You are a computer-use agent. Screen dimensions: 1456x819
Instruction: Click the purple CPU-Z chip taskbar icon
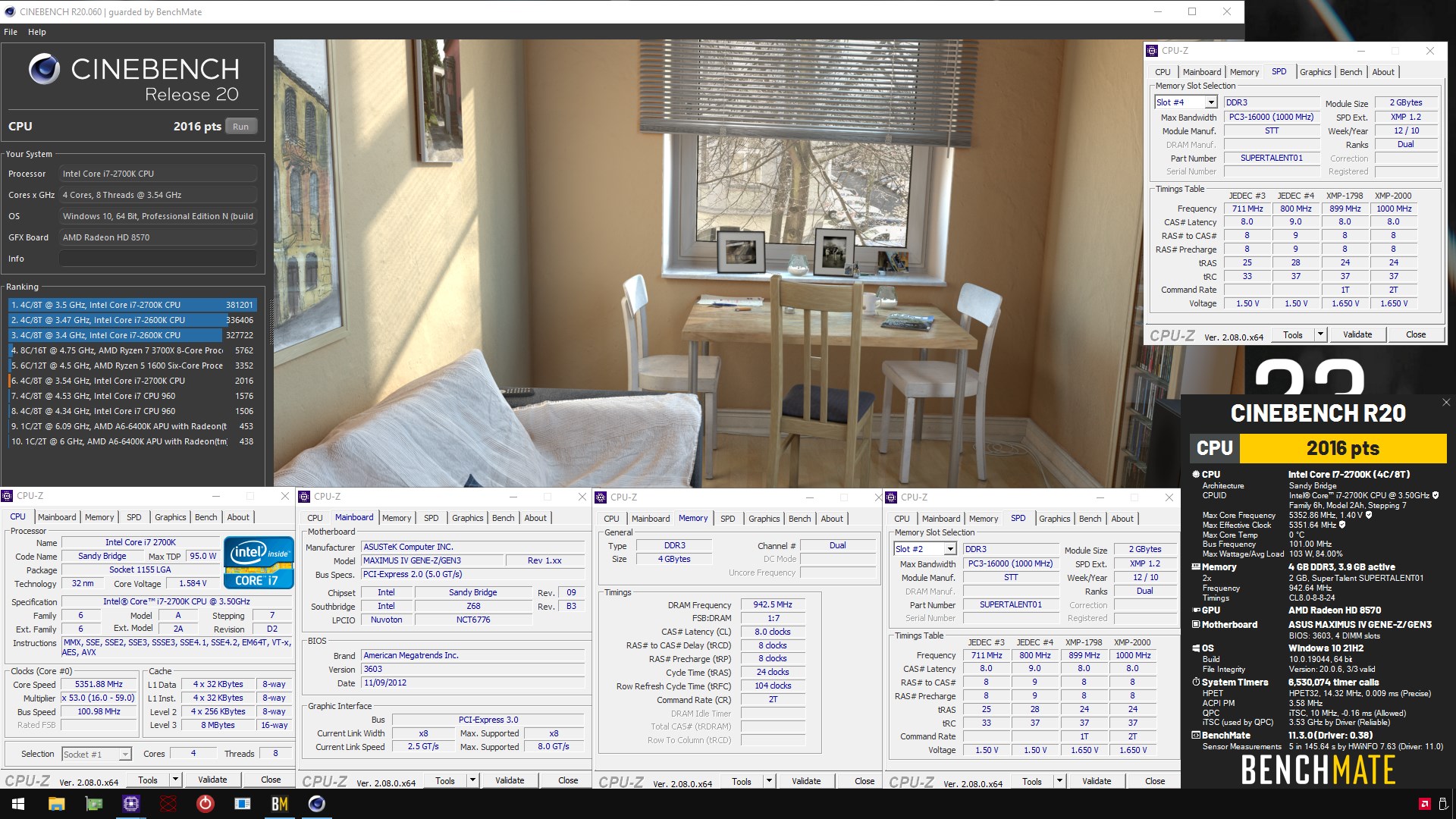(x=131, y=804)
